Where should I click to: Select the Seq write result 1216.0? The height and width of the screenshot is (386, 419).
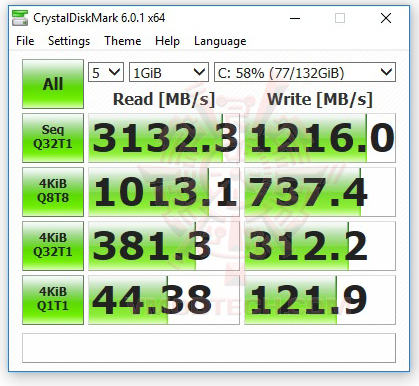click(x=320, y=138)
